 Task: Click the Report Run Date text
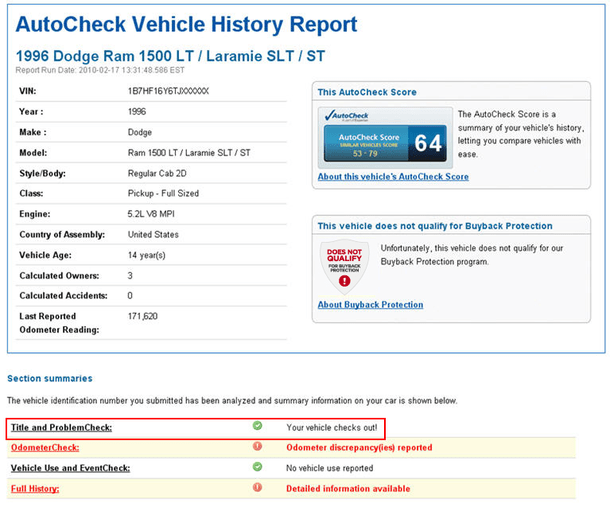click(100, 70)
